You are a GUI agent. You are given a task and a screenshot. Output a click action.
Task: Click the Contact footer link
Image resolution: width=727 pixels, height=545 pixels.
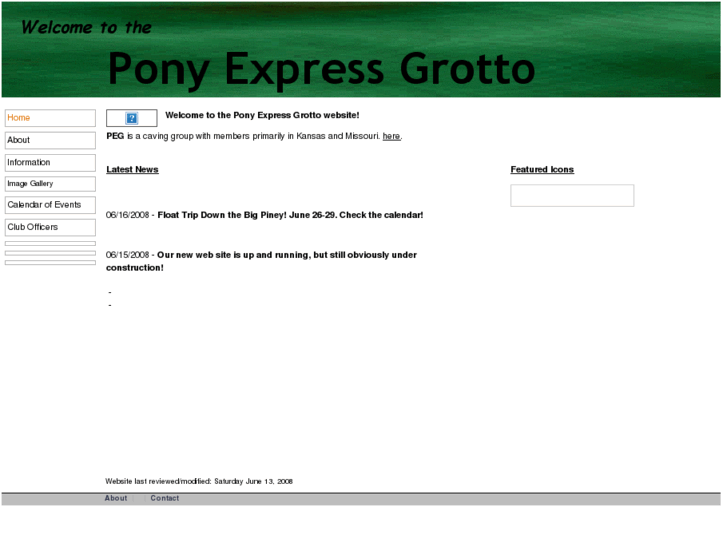pyautogui.click(x=165, y=498)
